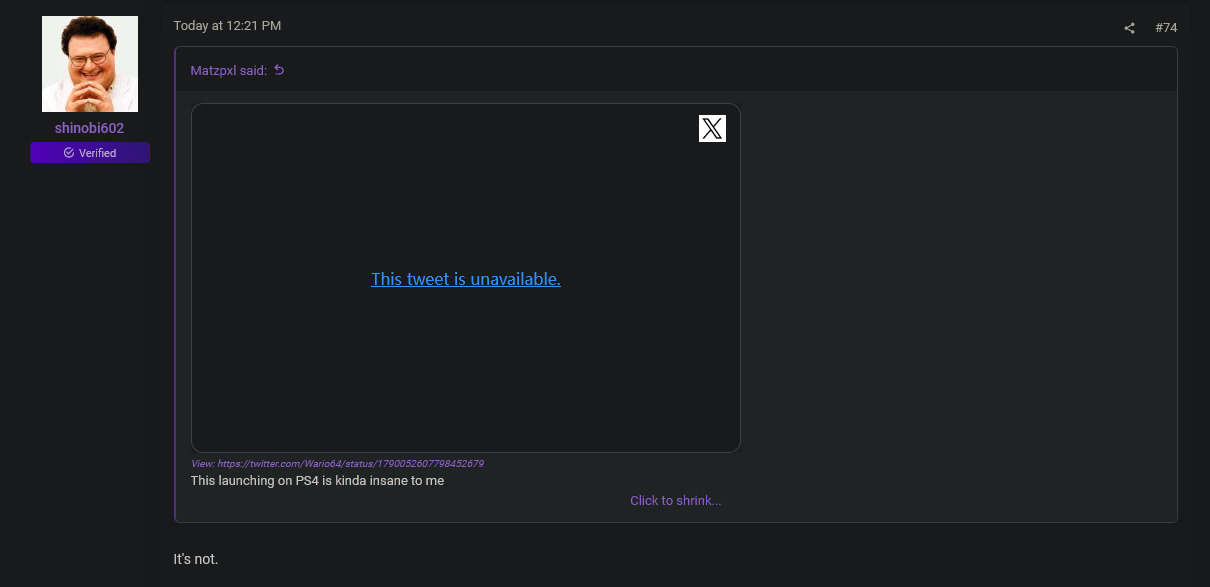Click the blank quote area right of the tweet embed
The width and height of the screenshot is (1210, 587).
click(x=950, y=280)
